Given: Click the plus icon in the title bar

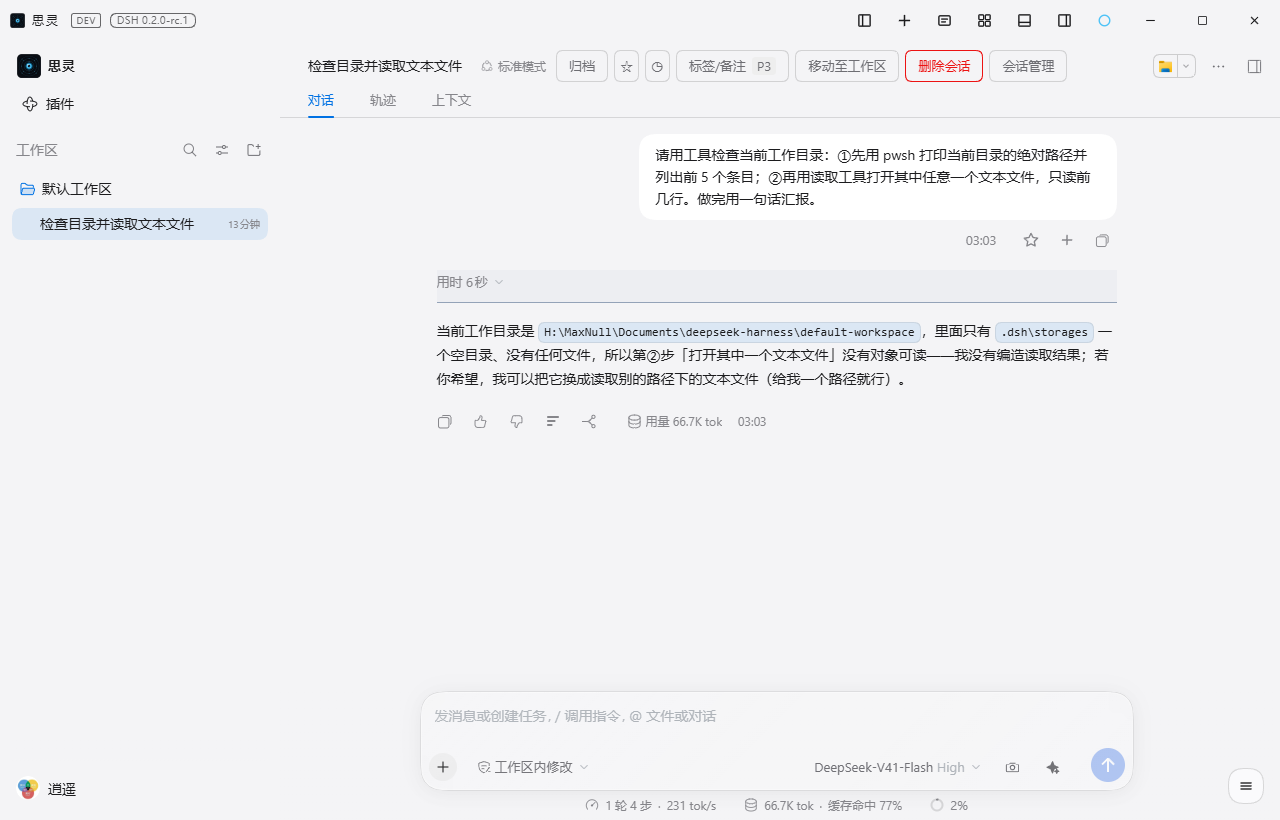Looking at the screenshot, I should point(904,20).
